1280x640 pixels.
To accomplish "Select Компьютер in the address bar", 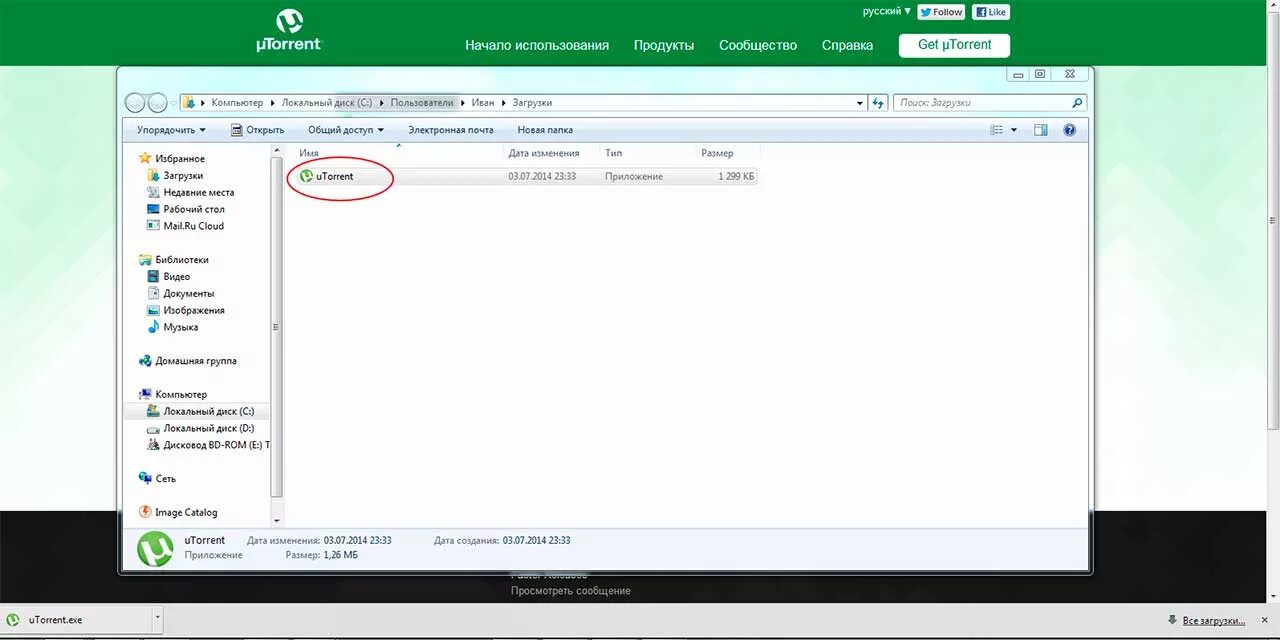I will [x=237, y=102].
